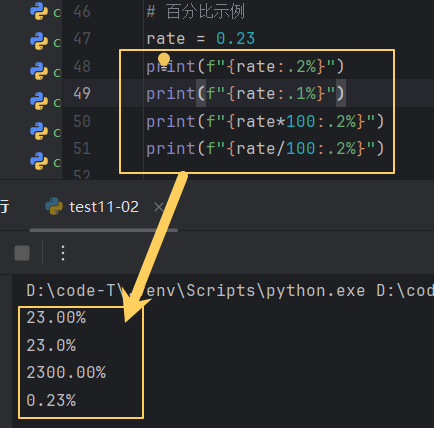Image resolution: width=434 pixels, height=428 pixels.
Task: Click print statement with rate:.1%
Action: [245, 93]
